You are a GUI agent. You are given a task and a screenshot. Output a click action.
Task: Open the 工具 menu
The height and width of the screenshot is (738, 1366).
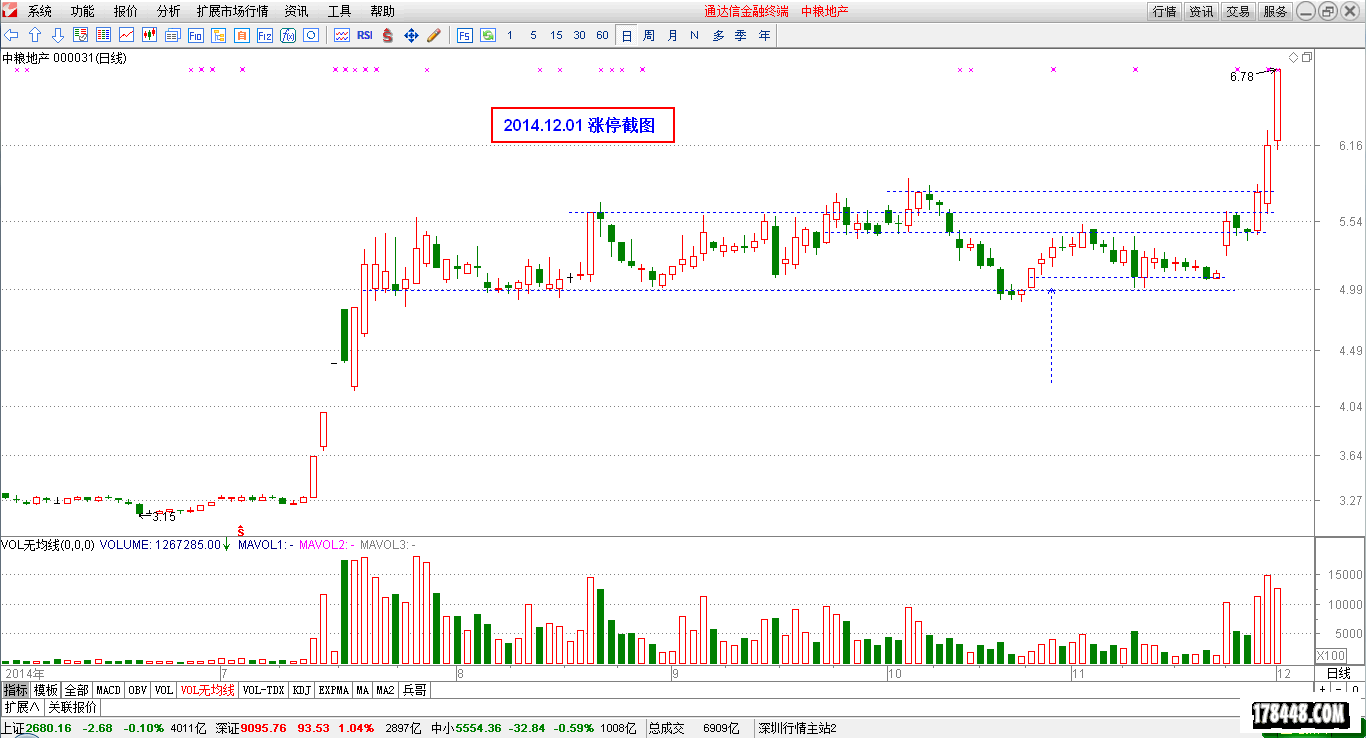(x=339, y=11)
